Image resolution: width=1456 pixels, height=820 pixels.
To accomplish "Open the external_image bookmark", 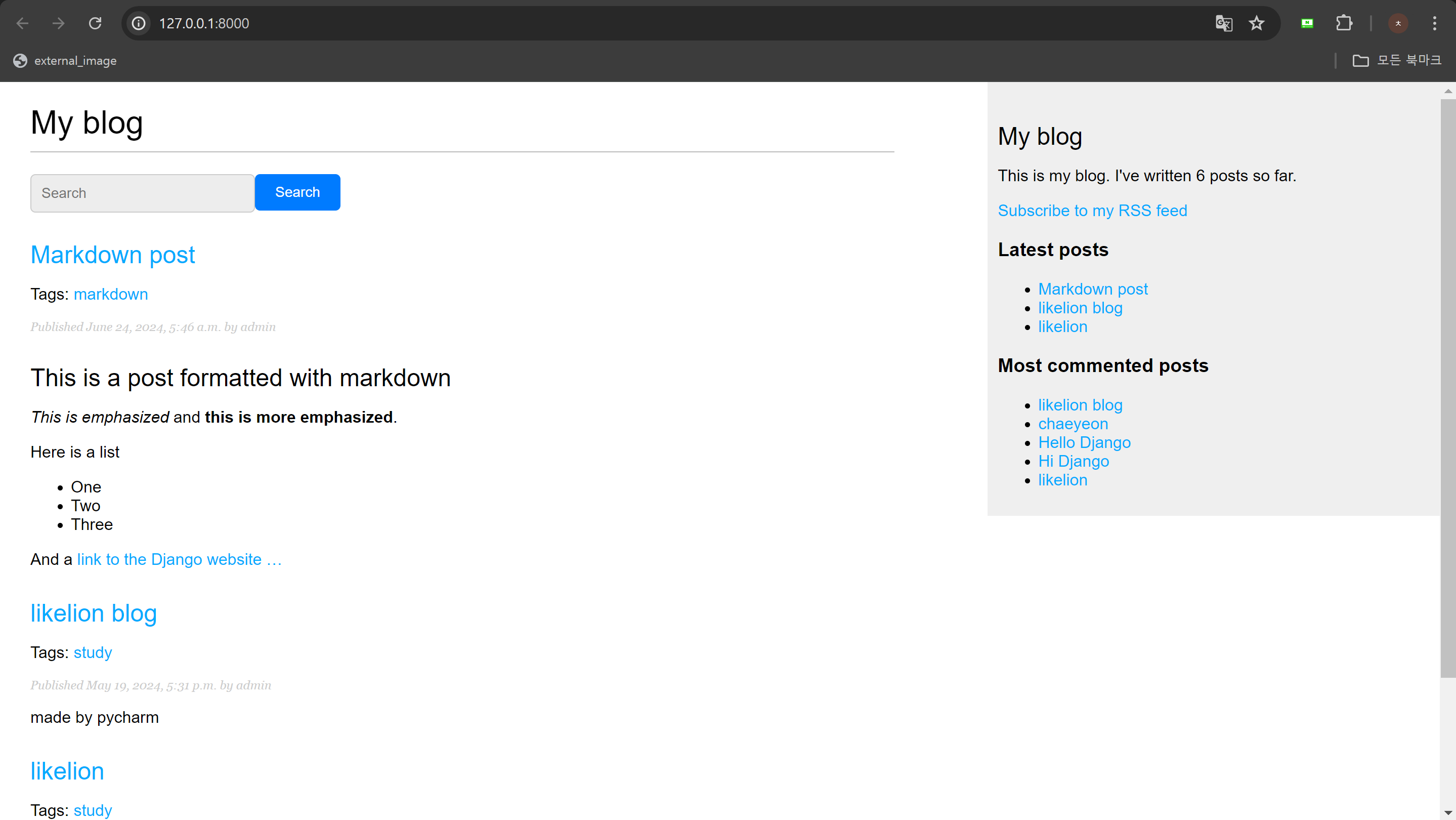I will [65, 61].
